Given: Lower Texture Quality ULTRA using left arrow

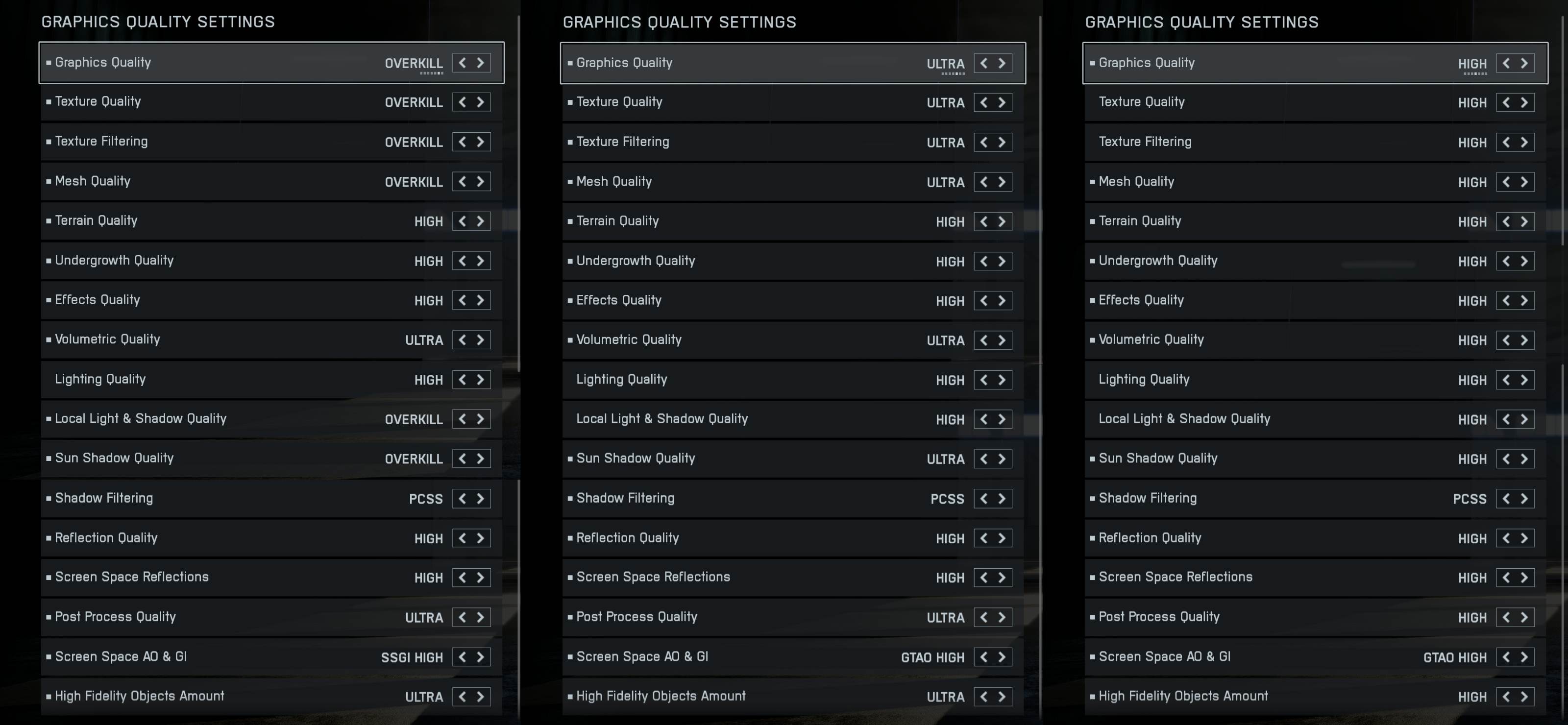Looking at the screenshot, I should point(983,102).
